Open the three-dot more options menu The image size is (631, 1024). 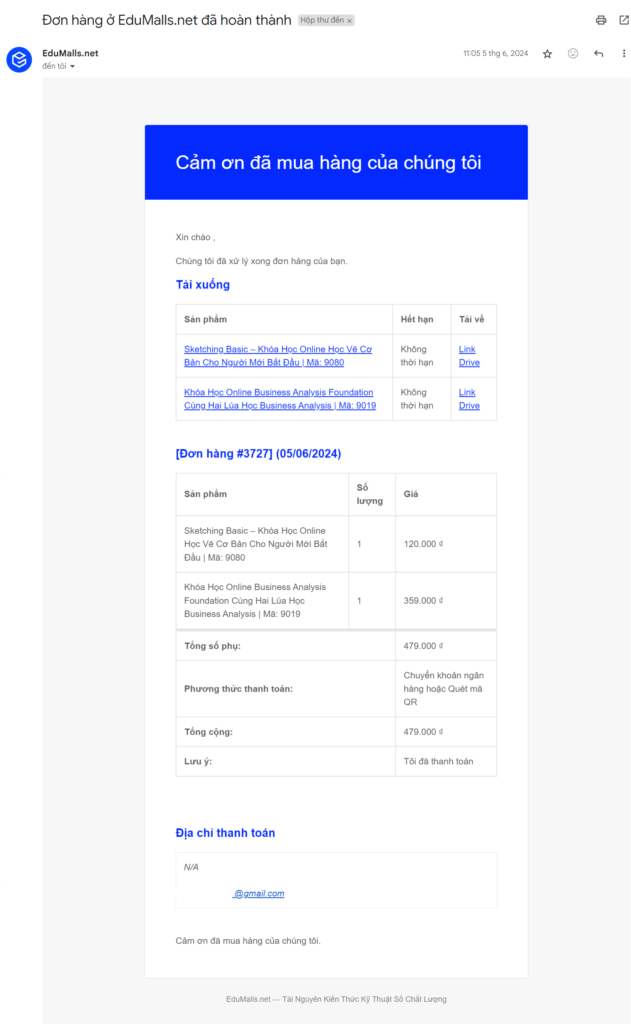click(624, 54)
